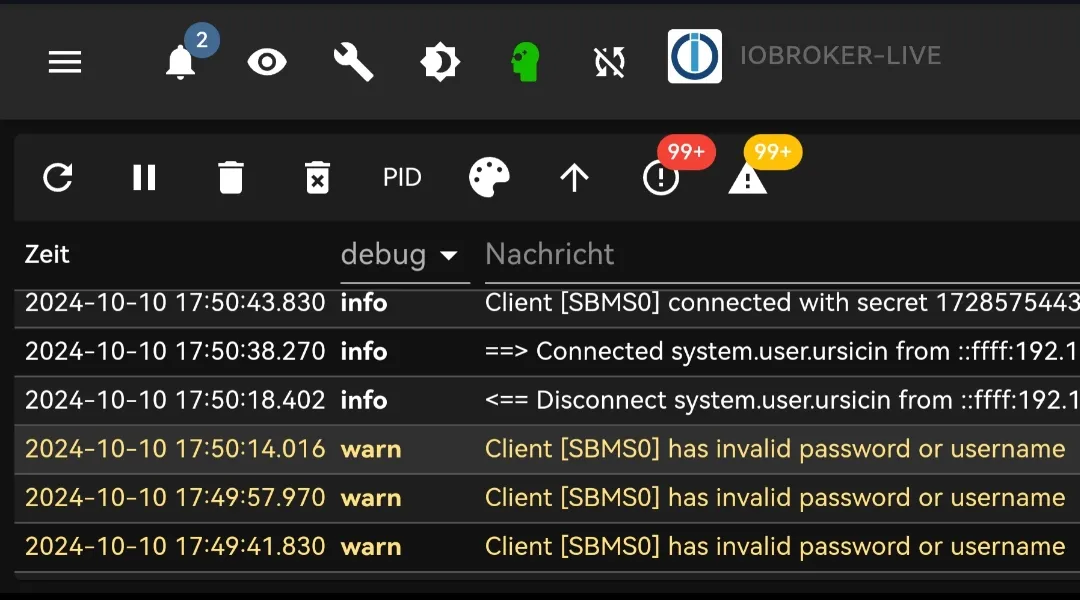The width and height of the screenshot is (1080, 600).
Task: Open notifications bell with 2 alerts
Action: (x=181, y=62)
